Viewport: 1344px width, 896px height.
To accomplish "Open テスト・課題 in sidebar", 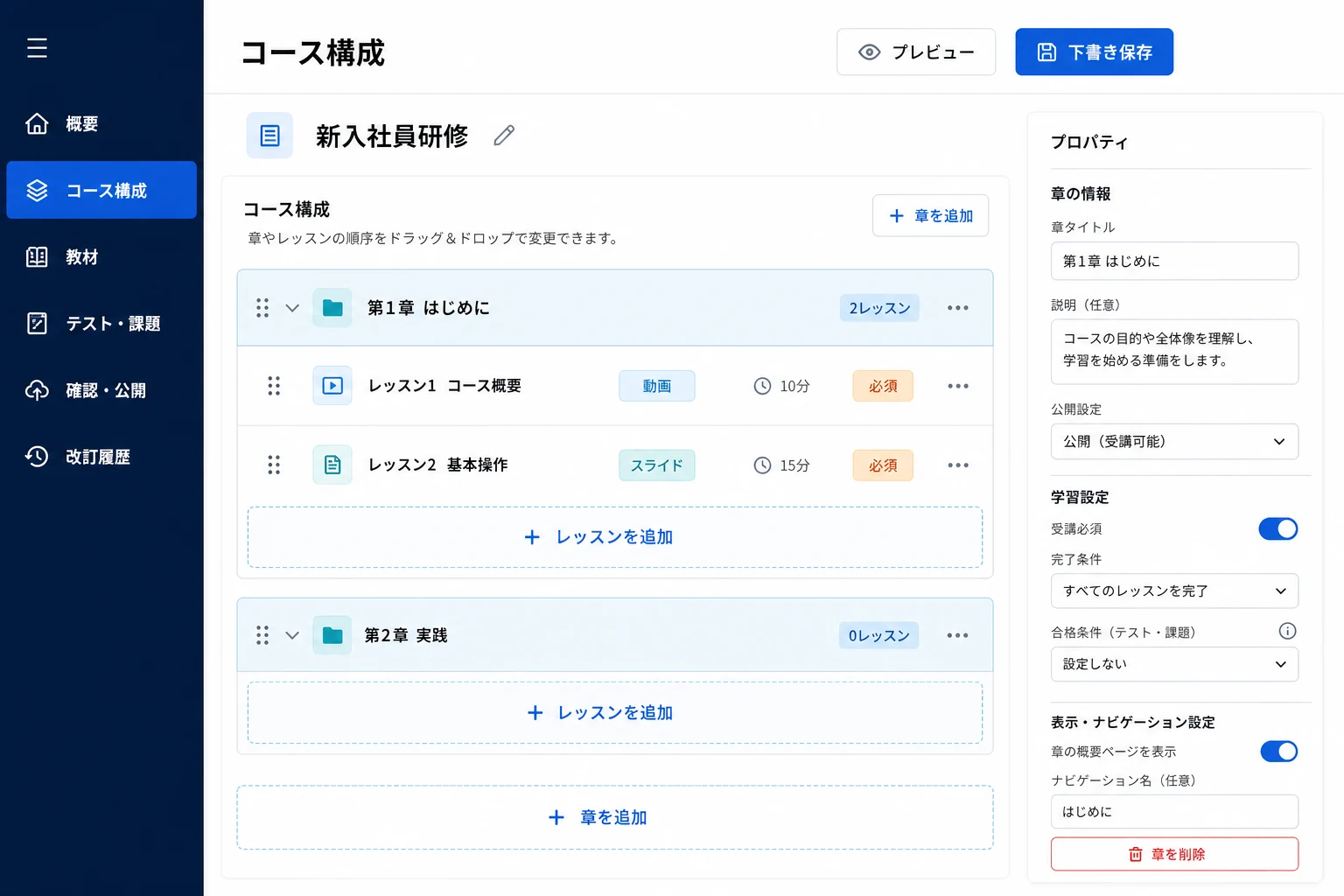I will [101, 323].
